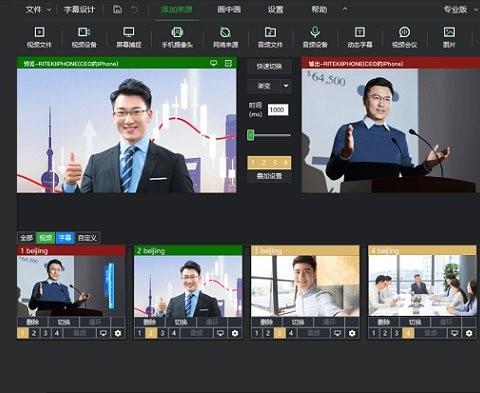Image resolution: width=480 pixels, height=393 pixels.
Task: Click the undo arrow icon in top bar
Action: [135, 9]
